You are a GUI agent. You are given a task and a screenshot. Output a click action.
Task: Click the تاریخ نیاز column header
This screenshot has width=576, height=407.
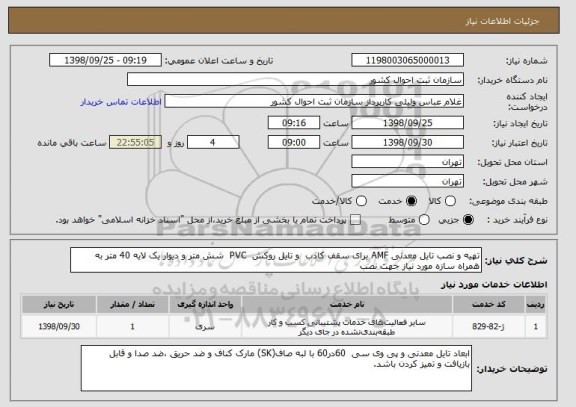tap(59, 304)
